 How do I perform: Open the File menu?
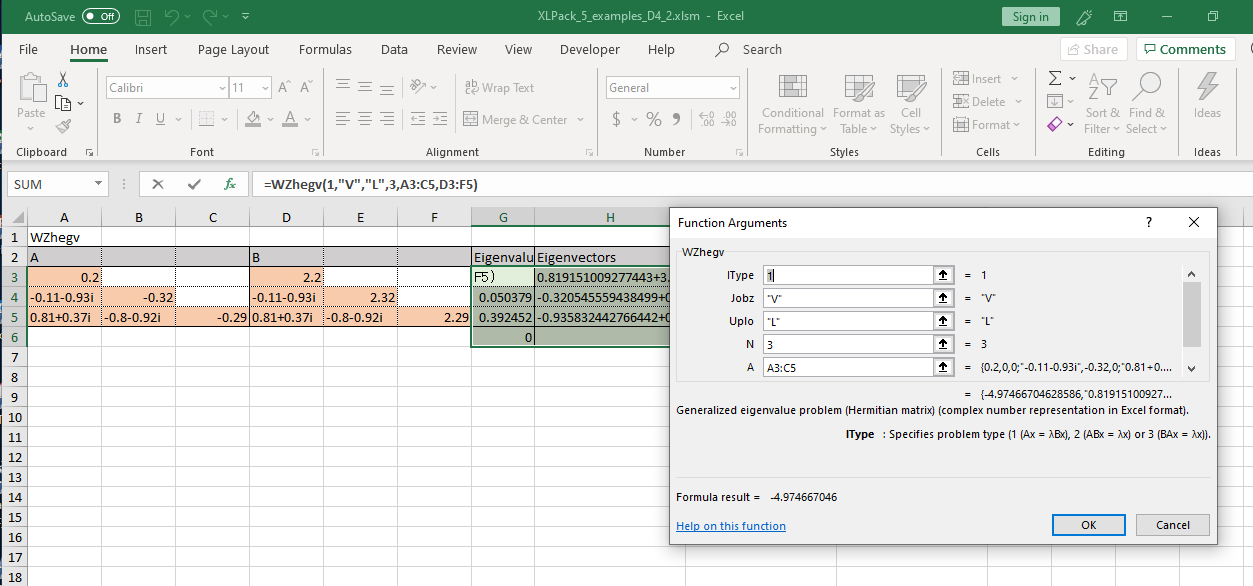pyautogui.click(x=28, y=49)
